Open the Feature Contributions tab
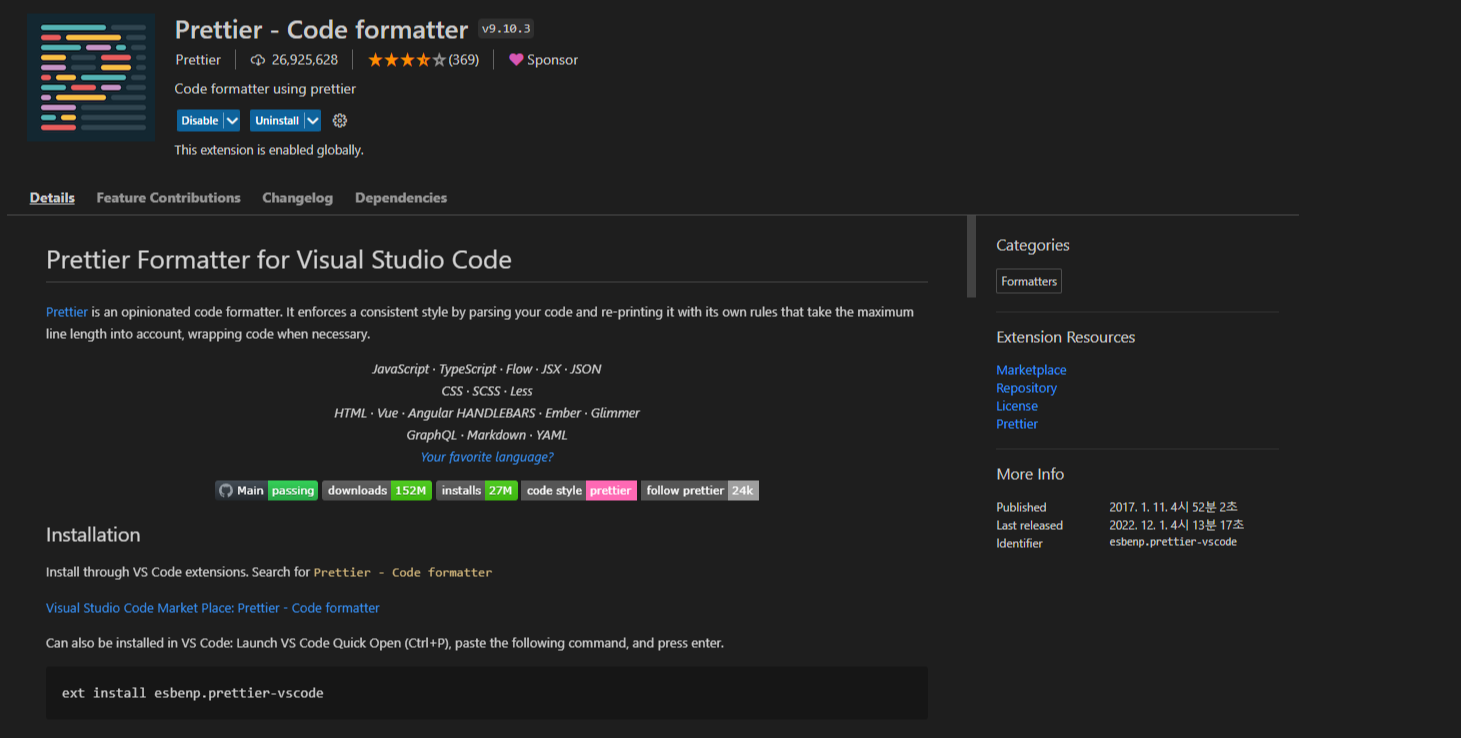Screen dimensions: 1461x738 [168, 198]
